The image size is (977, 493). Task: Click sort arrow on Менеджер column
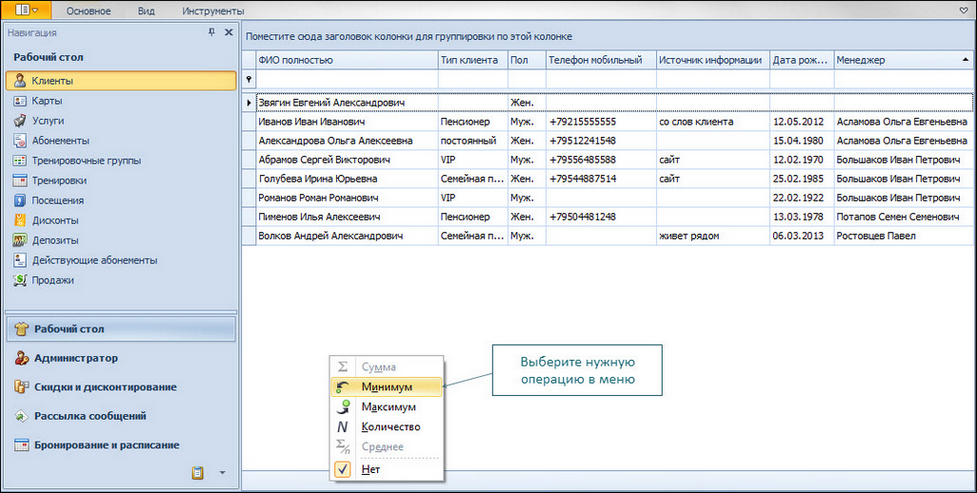tap(965, 60)
